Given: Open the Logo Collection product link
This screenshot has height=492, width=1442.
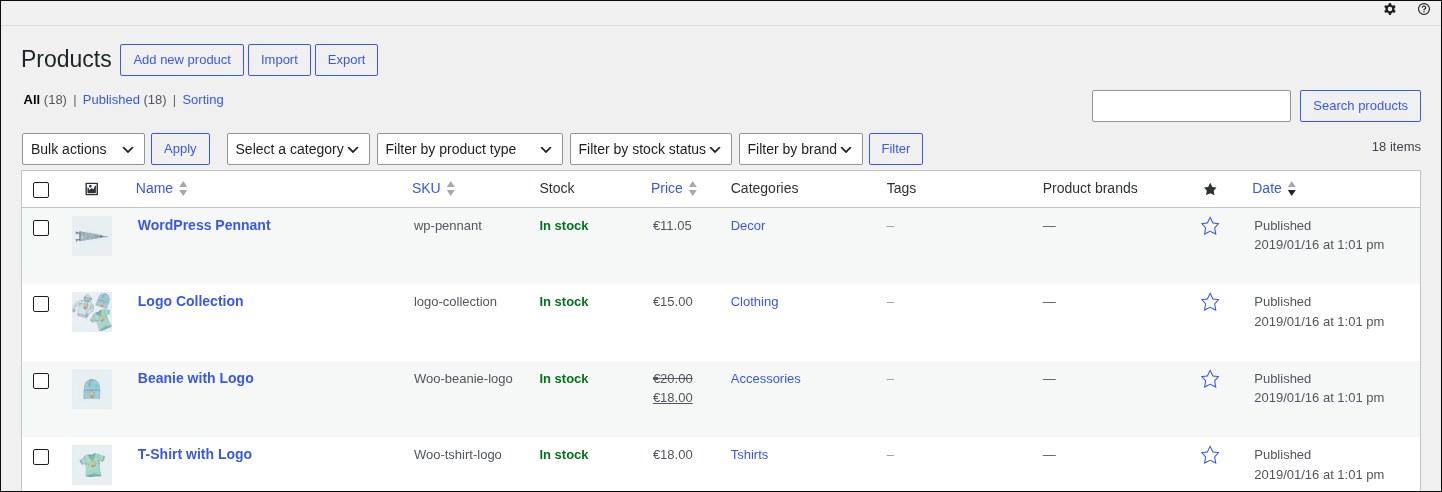Looking at the screenshot, I should 190,301.
